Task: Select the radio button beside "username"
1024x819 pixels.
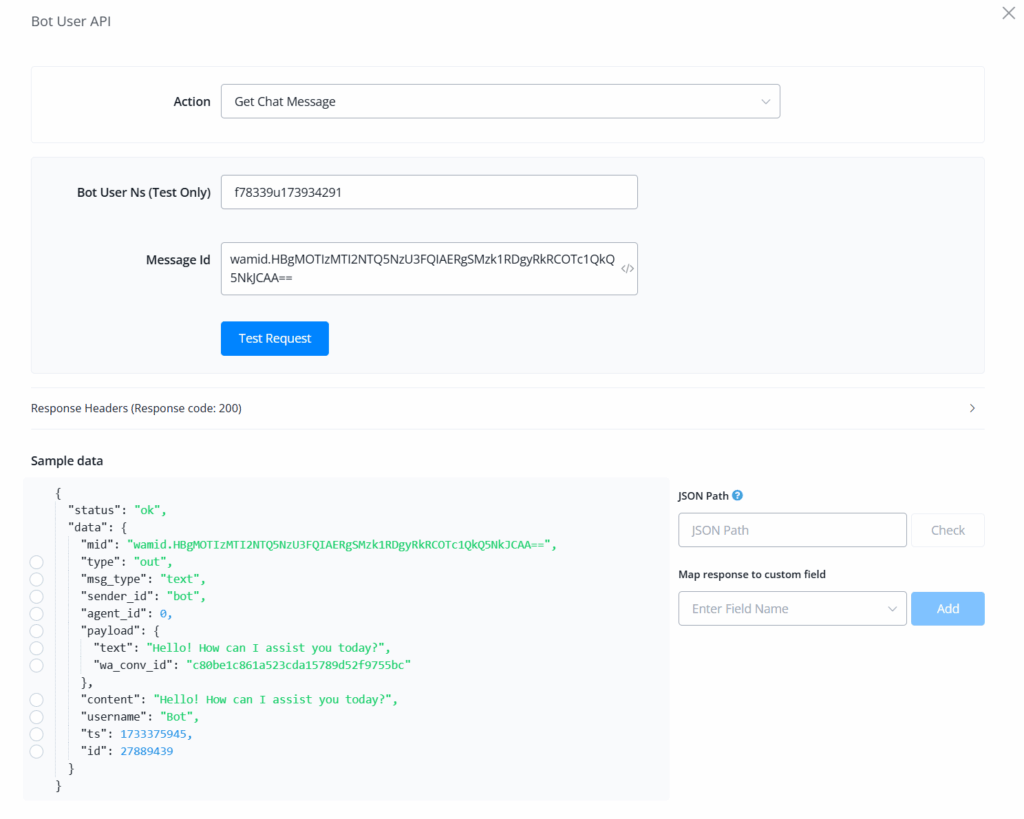Action: point(37,717)
